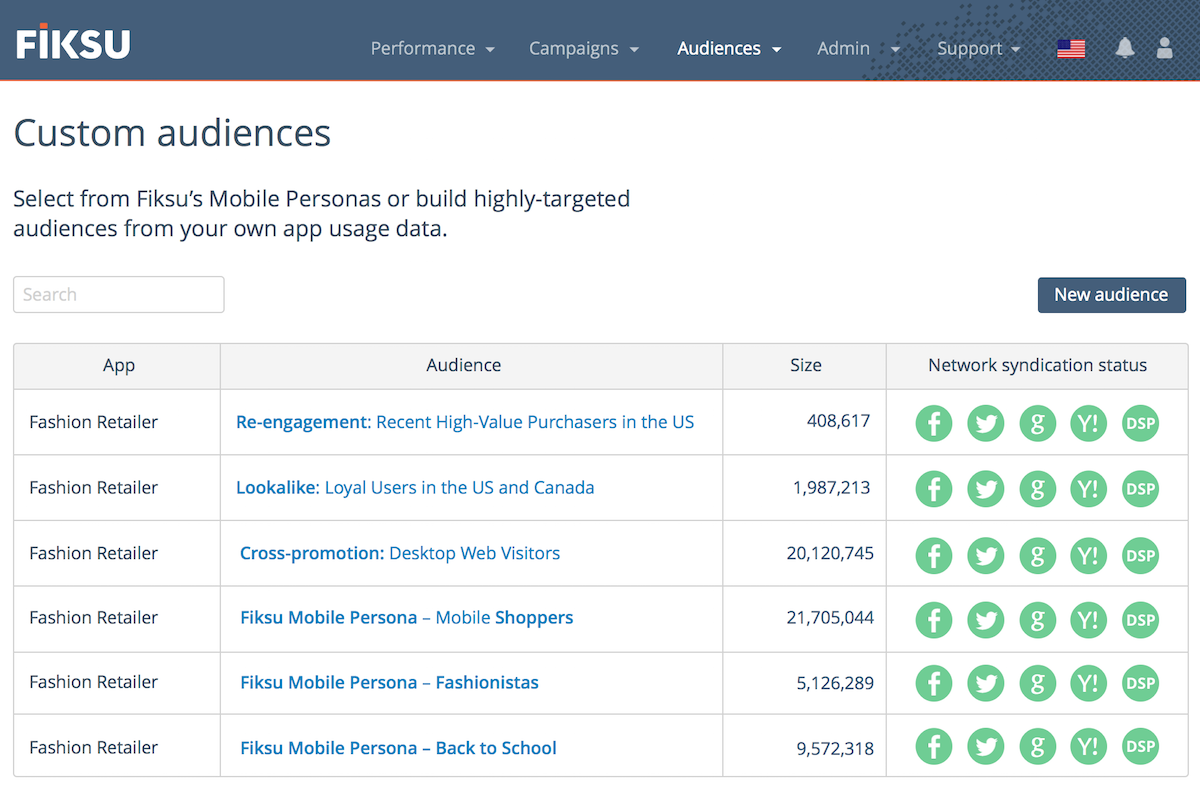Click DSP icon for Back to School row

1141,746
